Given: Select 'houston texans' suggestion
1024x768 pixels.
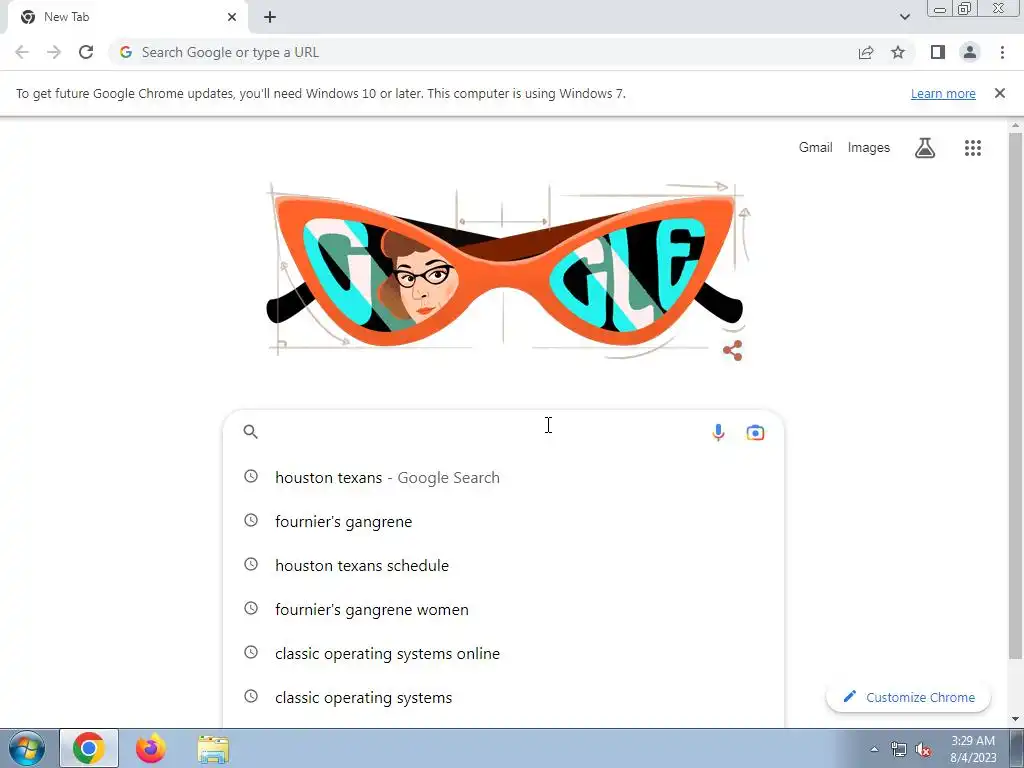Looking at the screenshot, I should [x=503, y=477].
